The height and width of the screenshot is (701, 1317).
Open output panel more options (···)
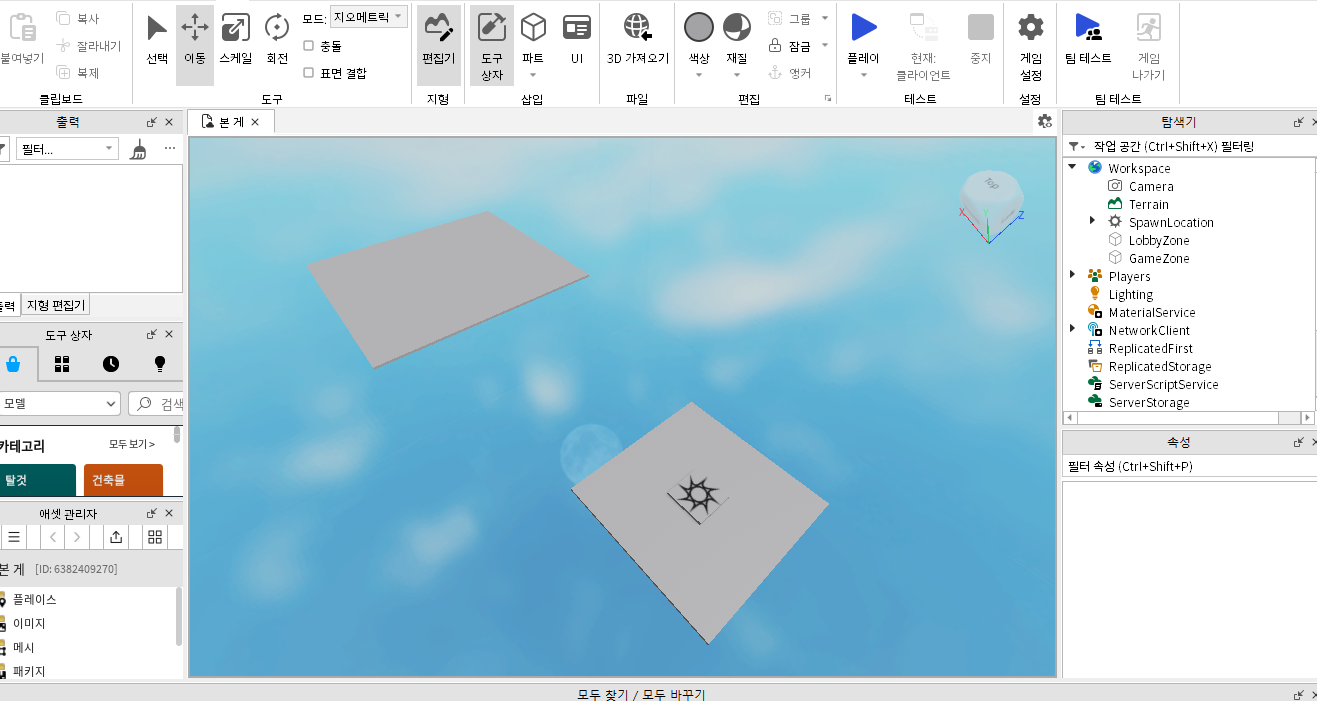170,149
